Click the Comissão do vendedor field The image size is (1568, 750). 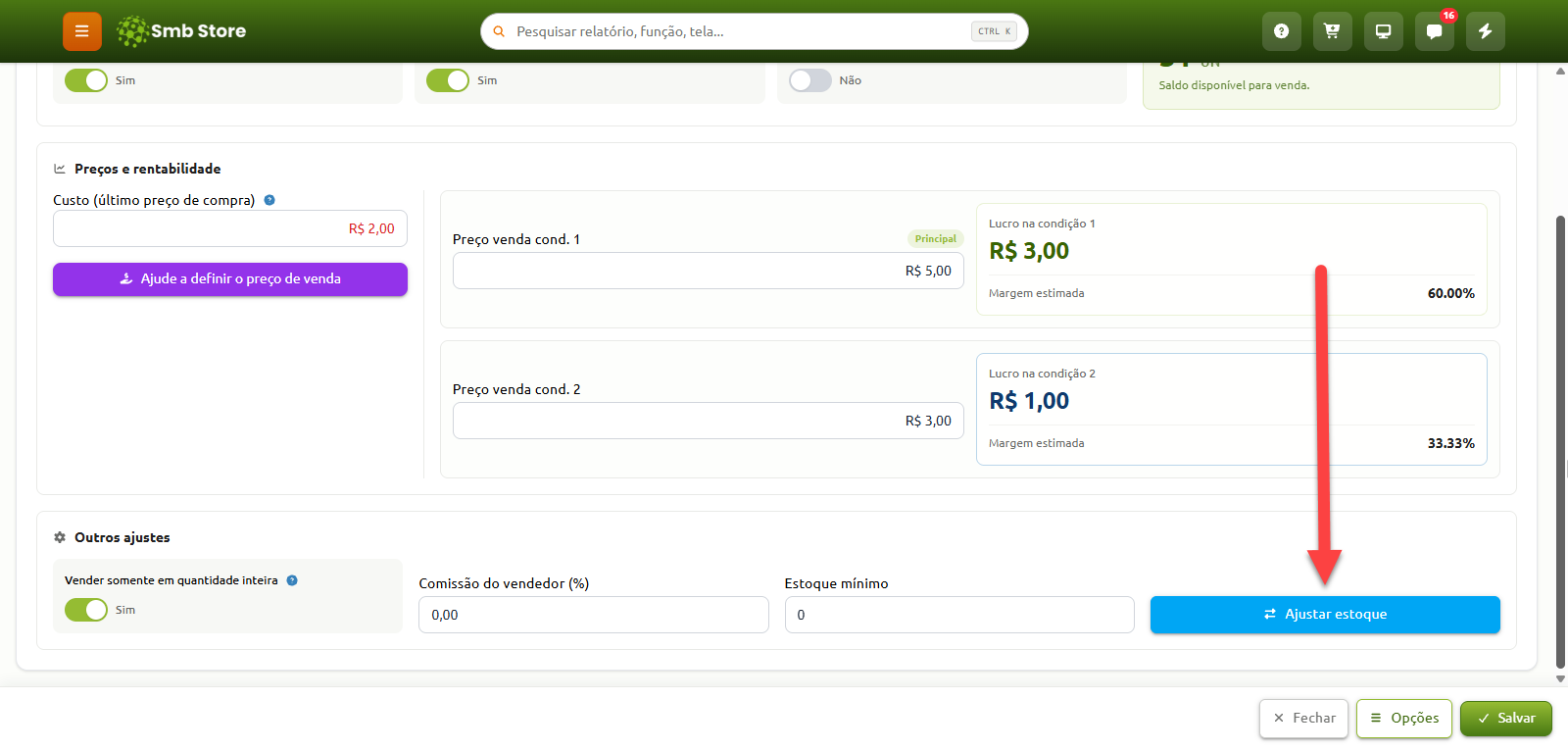(x=594, y=615)
